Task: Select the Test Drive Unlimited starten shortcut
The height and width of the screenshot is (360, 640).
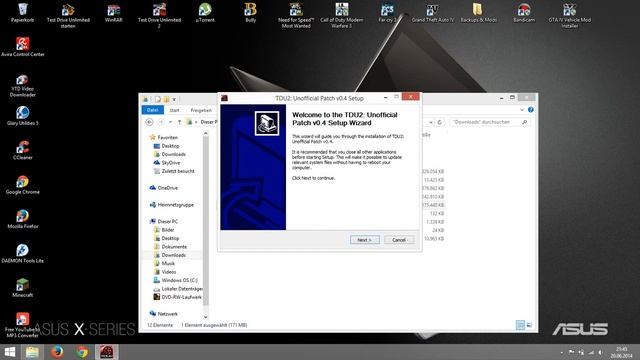Action: 68,16
